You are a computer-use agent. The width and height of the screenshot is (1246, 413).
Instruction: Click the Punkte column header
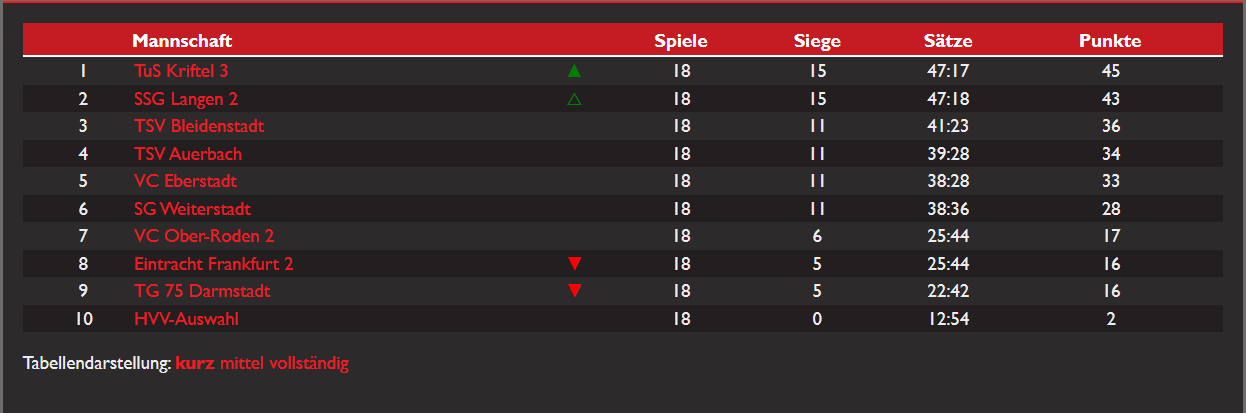pos(1110,41)
